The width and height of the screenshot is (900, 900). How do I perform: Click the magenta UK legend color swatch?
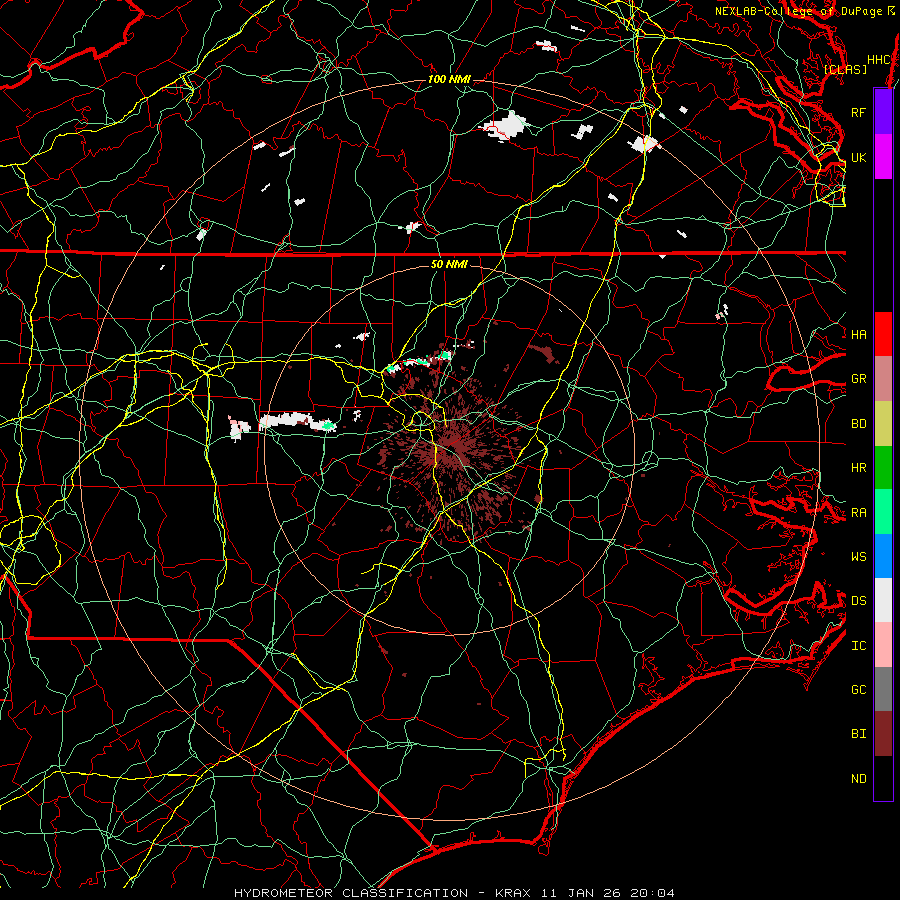[x=883, y=157]
